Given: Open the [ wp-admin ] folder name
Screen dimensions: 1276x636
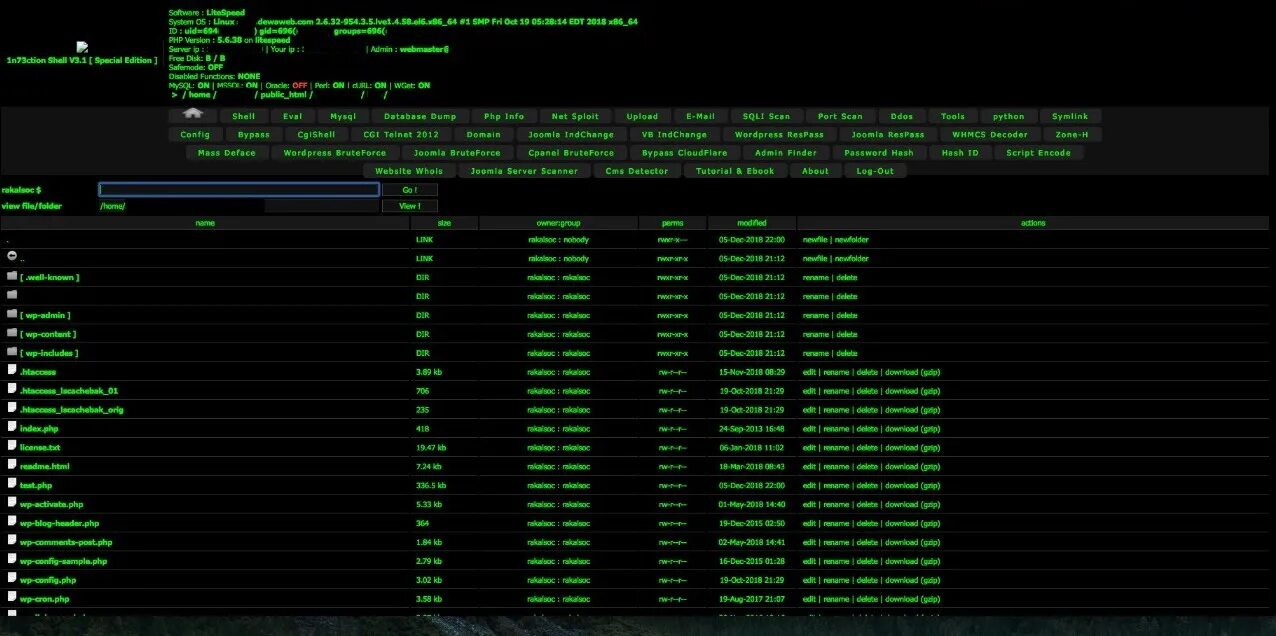Looking at the screenshot, I should click(45, 315).
